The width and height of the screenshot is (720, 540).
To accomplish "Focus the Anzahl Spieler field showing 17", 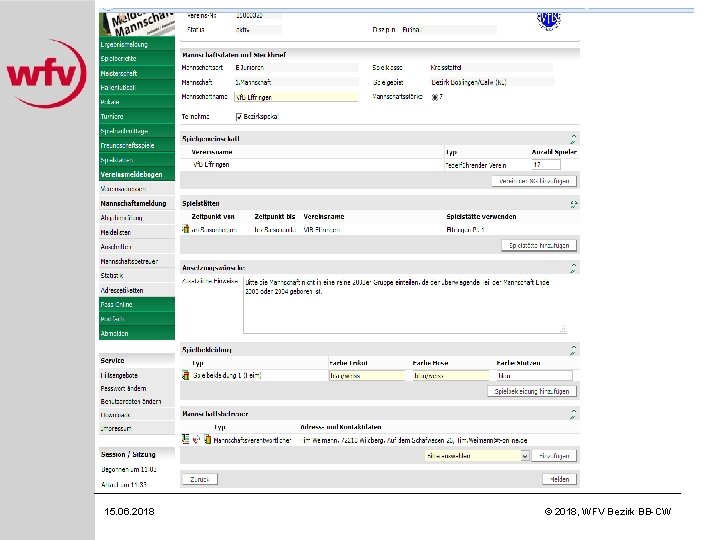I will (x=546, y=164).
